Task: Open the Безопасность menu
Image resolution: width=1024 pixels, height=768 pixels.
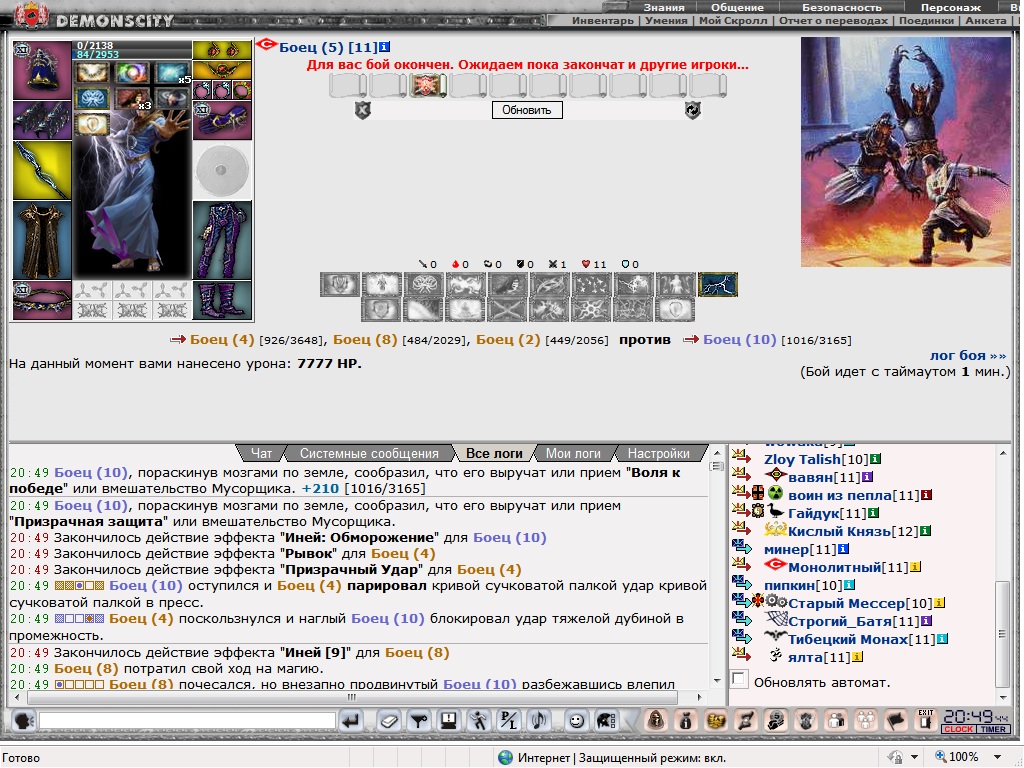Action: pos(841,8)
